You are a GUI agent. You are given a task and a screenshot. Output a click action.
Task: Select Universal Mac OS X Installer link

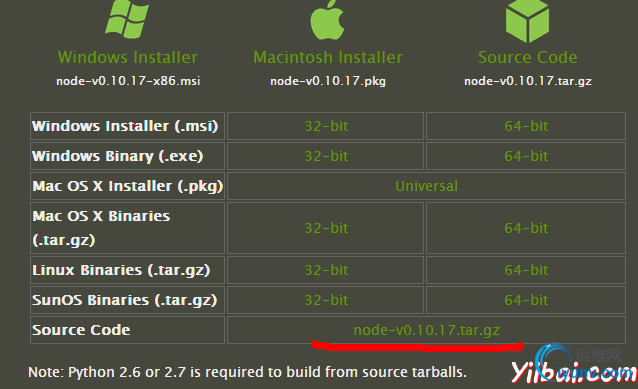tap(426, 186)
